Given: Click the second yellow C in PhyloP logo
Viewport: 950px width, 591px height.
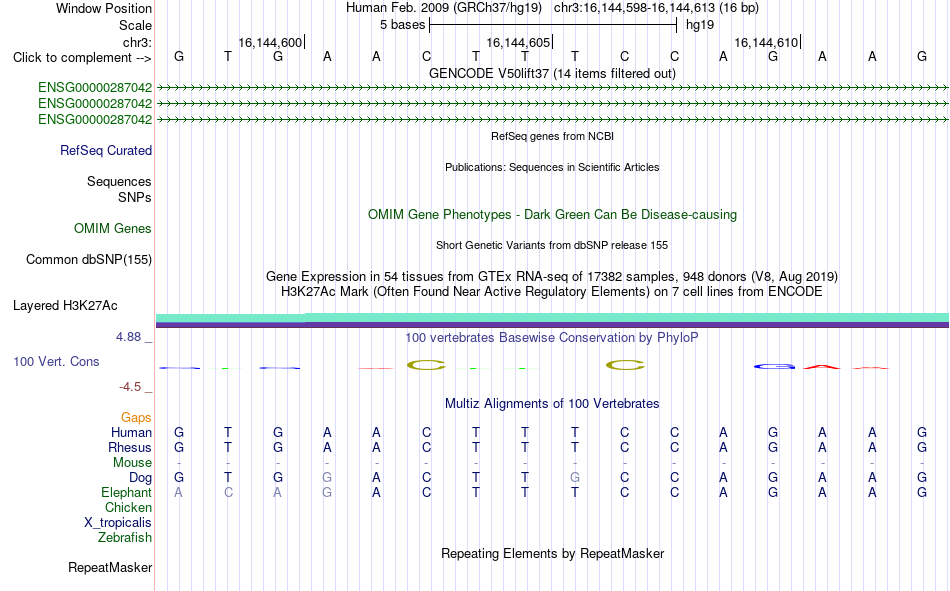Looking at the screenshot, I should coord(625,365).
